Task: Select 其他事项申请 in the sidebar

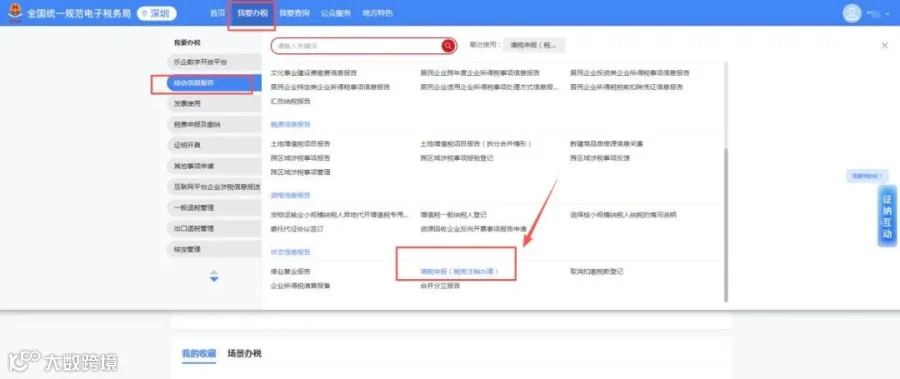Action: 214,166
